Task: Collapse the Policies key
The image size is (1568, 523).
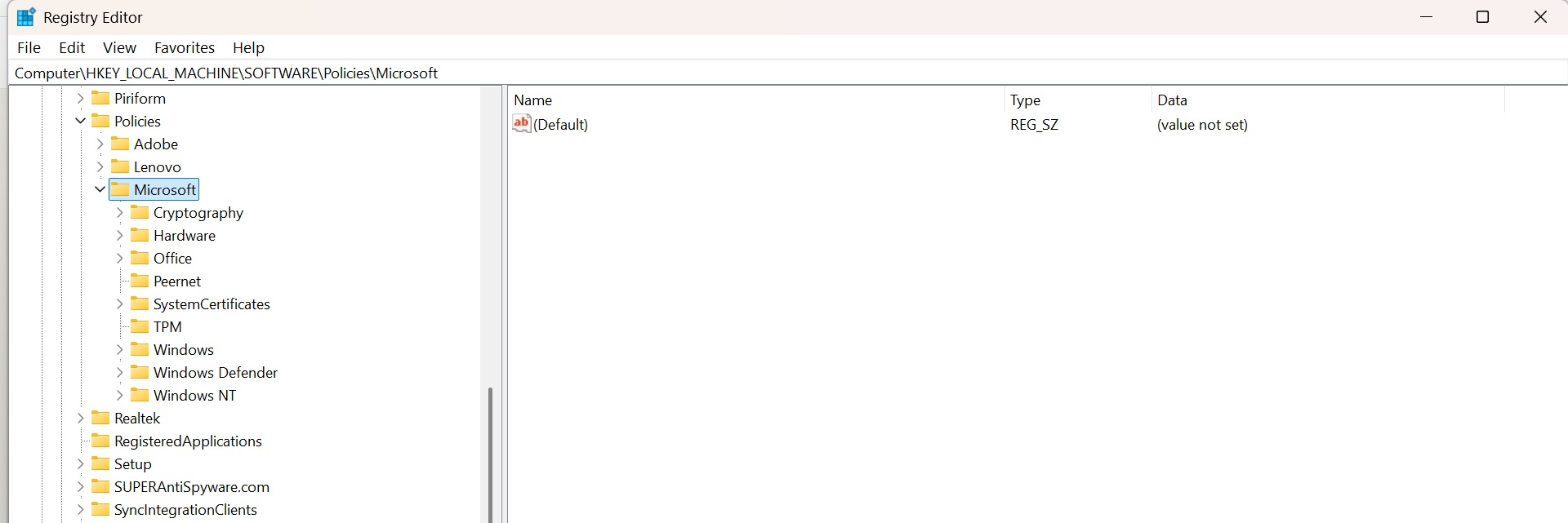Action: click(x=80, y=121)
